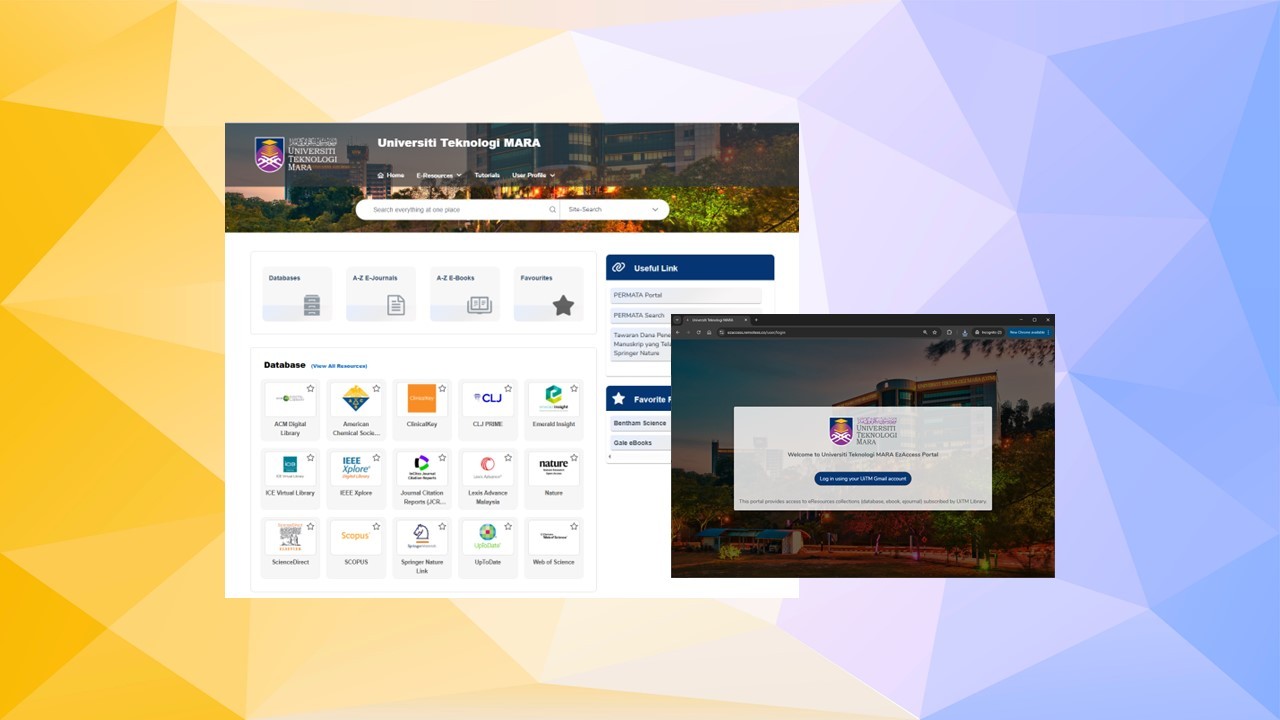Toggle favourite star on ACM Digital Library

pyautogui.click(x=310, y=388)
